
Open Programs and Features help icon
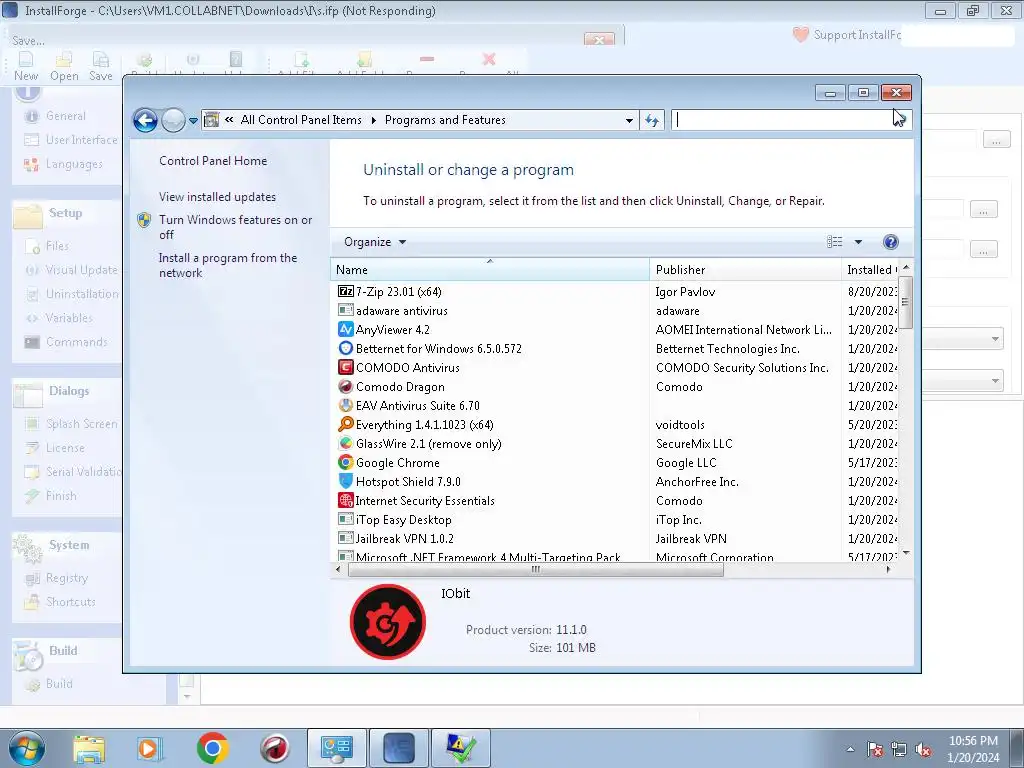pyautogui.click(x=890, y=242)
